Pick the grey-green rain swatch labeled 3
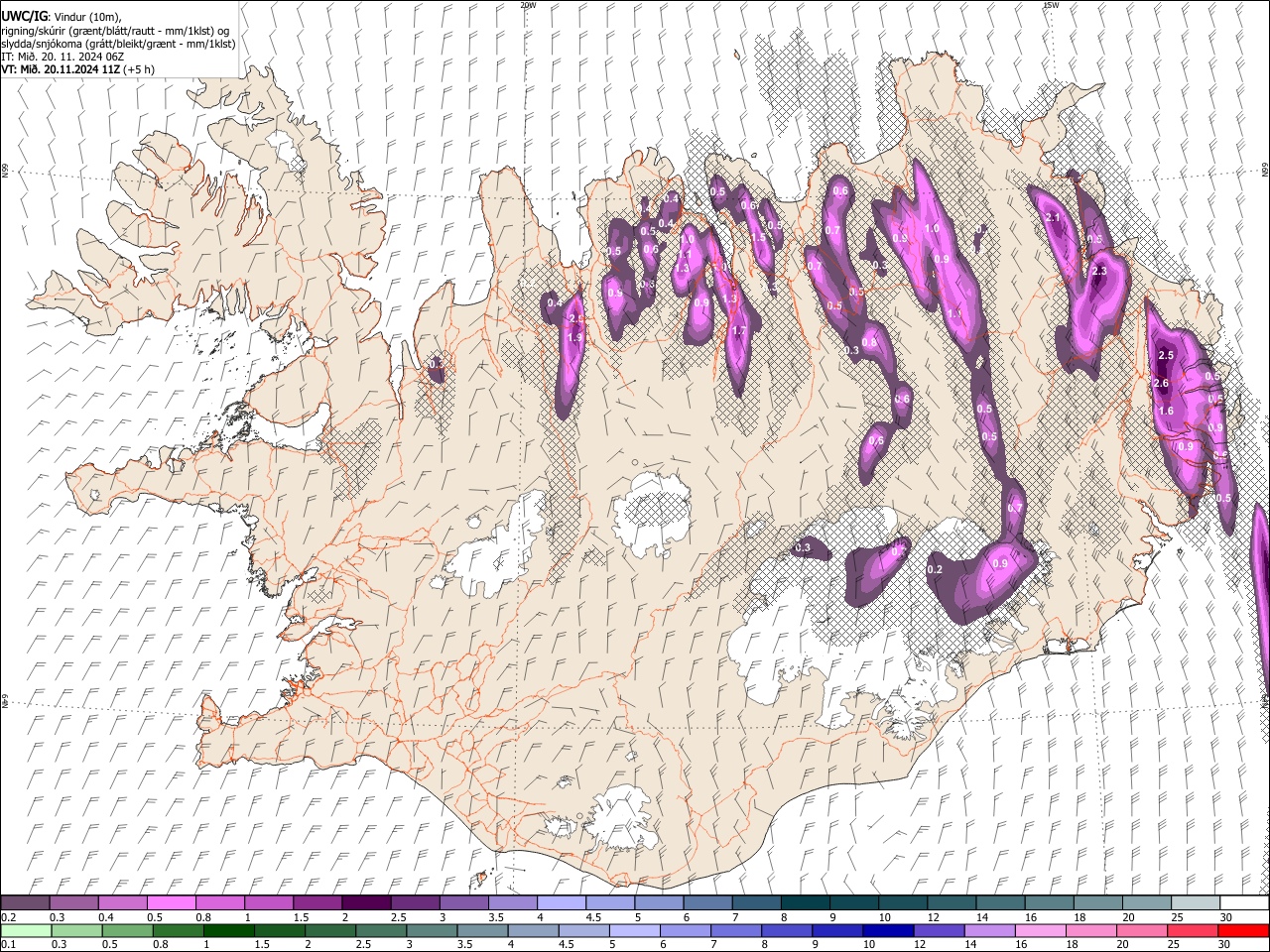This screenshot has height=952, width=1270. (431, 930)
